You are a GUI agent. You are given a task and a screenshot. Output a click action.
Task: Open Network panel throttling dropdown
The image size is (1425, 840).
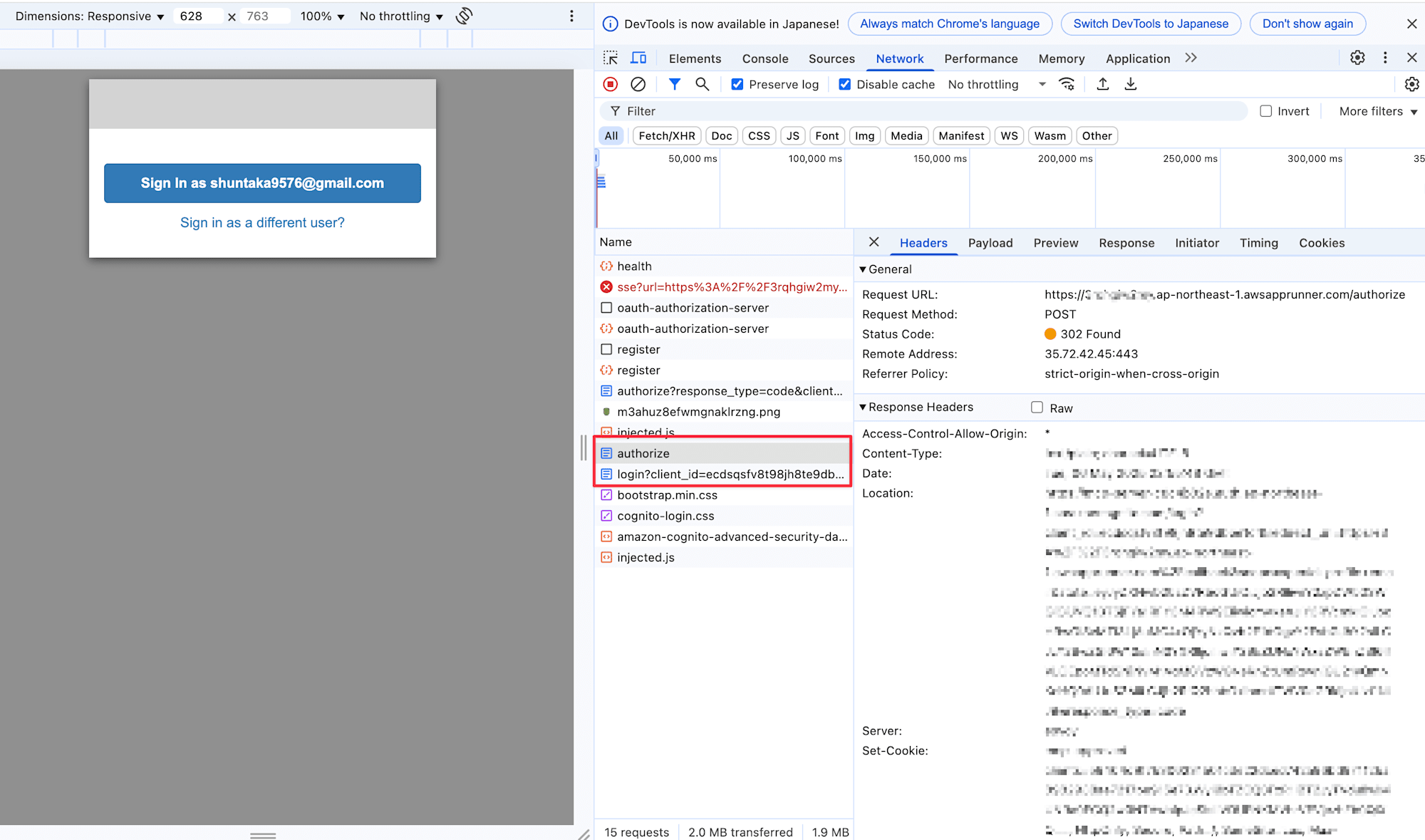pos(997,84)
